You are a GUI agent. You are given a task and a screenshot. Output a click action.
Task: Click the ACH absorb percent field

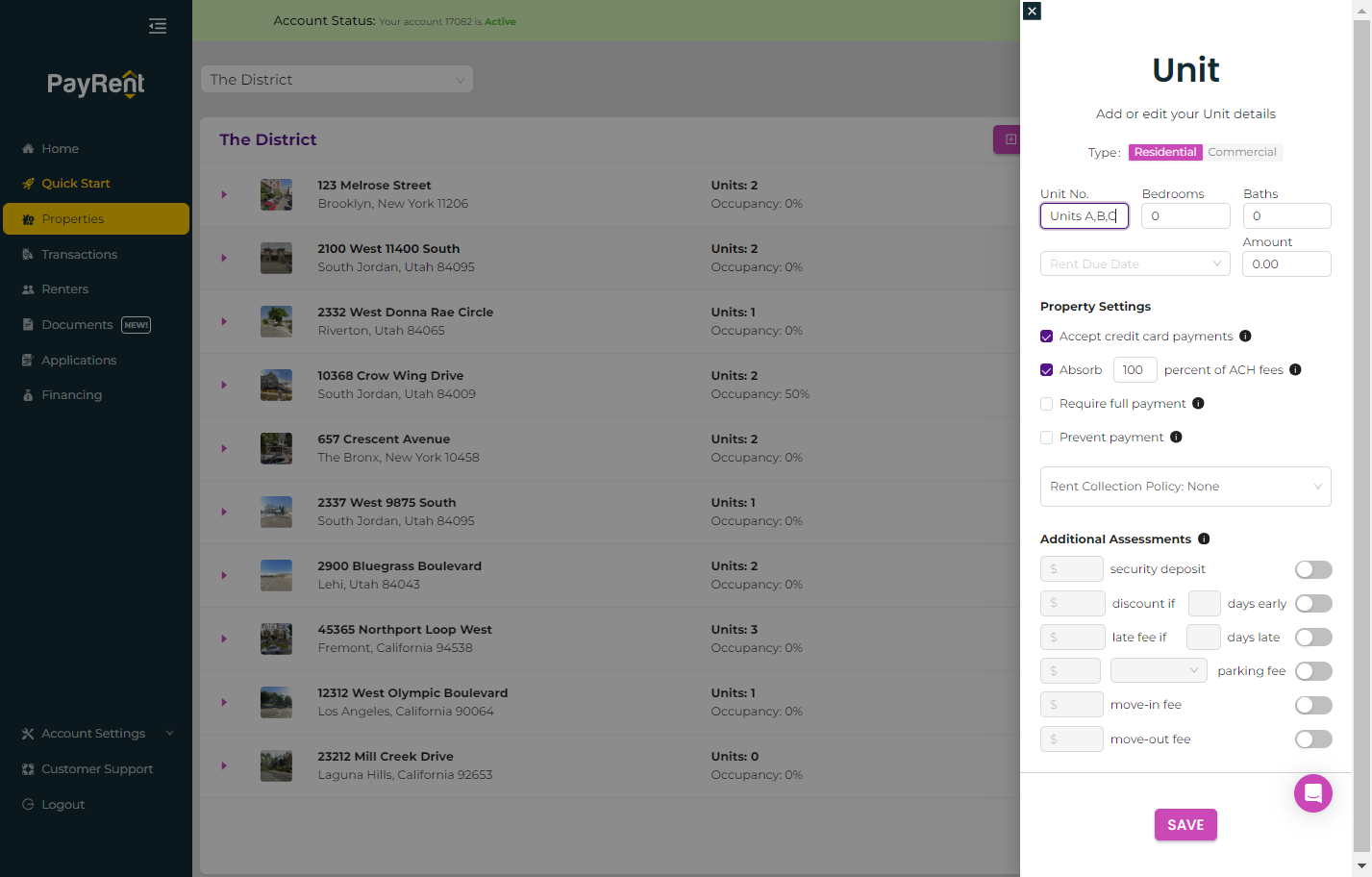tap(1135, 370)
